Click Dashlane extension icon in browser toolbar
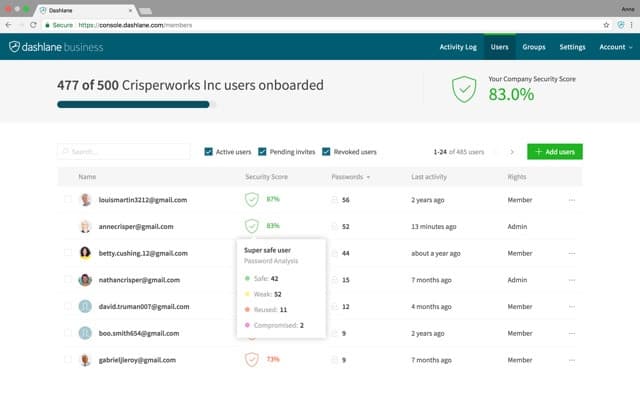 [620, 25]
